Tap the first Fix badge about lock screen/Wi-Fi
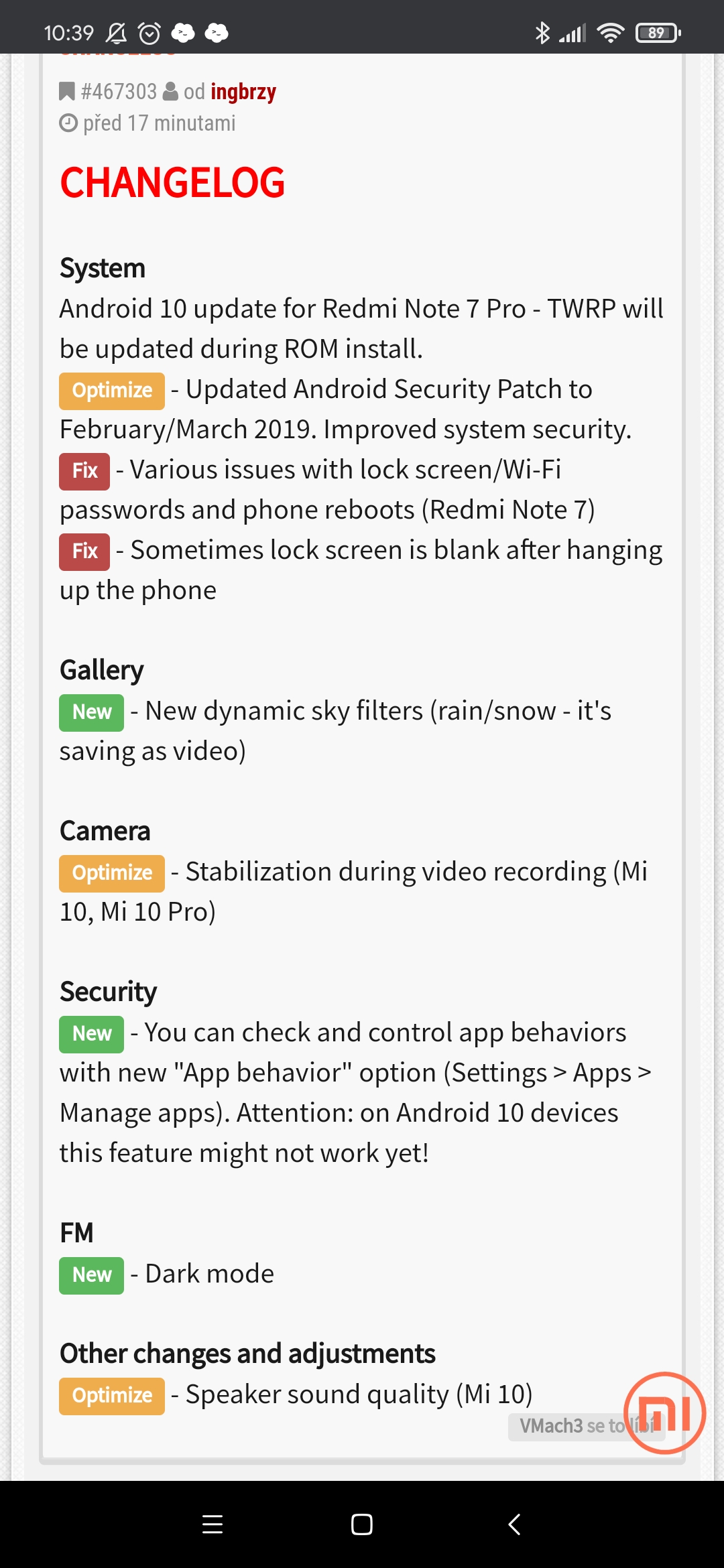Screen dimensions: 724x1568 pyautogui.click(x=84, y=471)
